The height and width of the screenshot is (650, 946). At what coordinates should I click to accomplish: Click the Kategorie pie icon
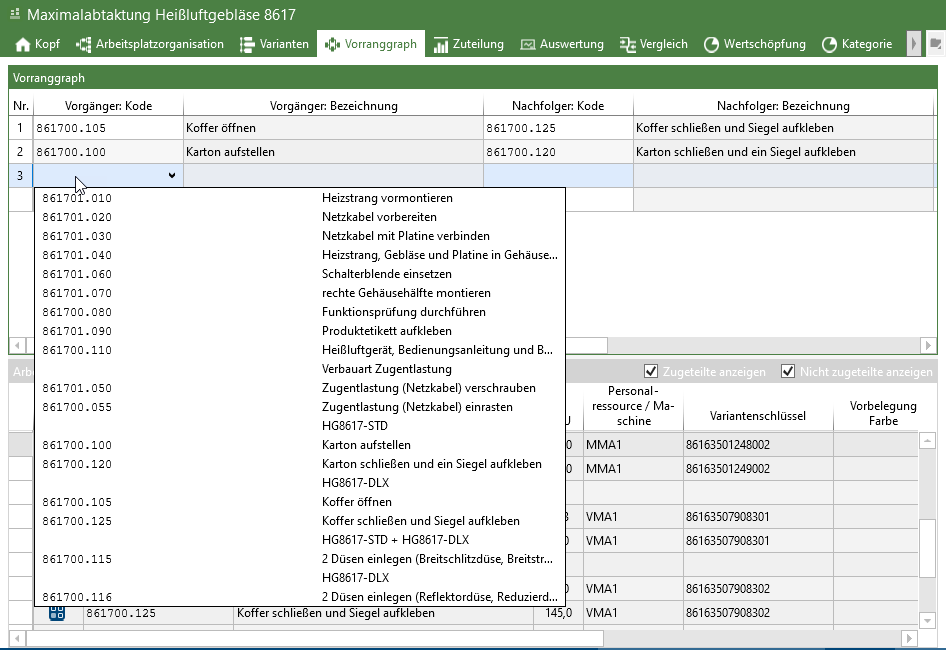(x=830, y=45)
